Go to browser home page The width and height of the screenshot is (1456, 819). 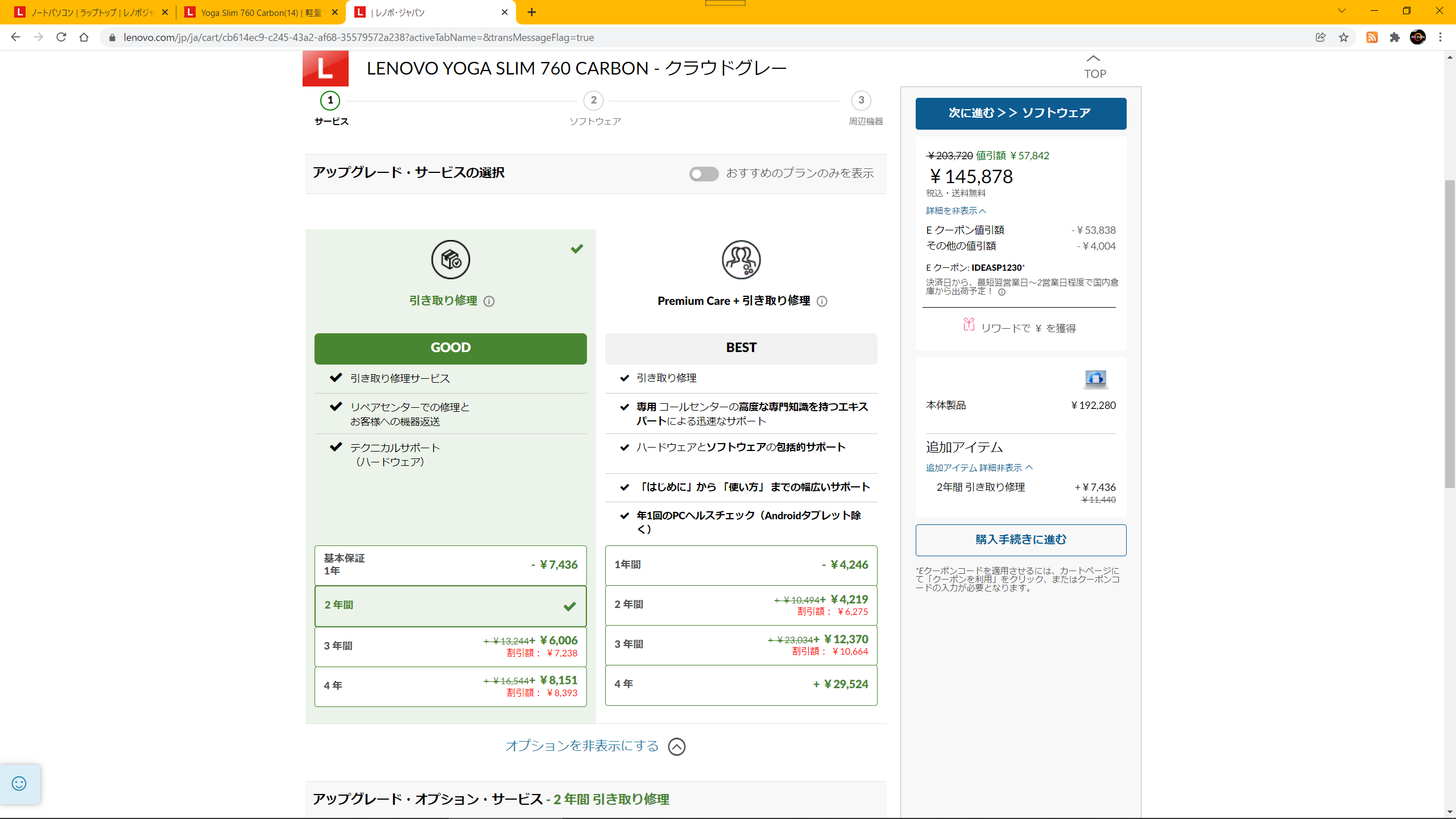click(x=84, y=37)
